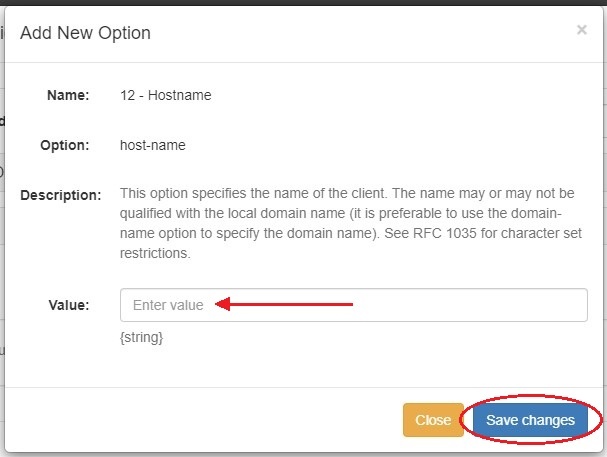Close the dialog with the X icon
607x457 pixels.
pos(581,31)
